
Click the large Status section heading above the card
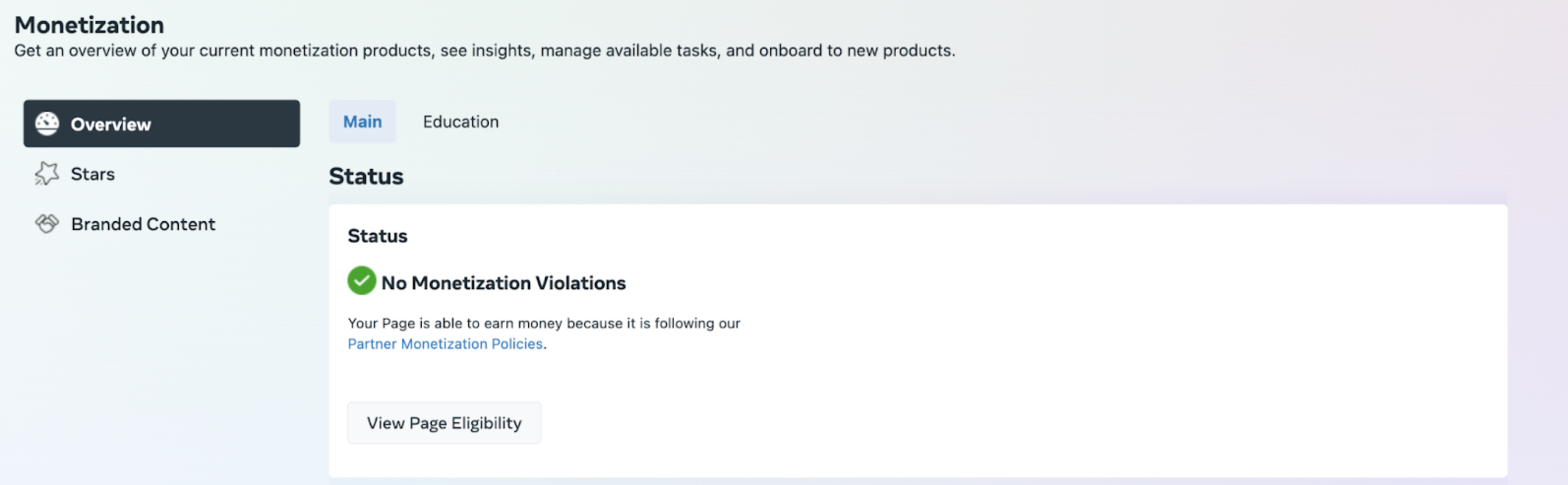[366, 176]
